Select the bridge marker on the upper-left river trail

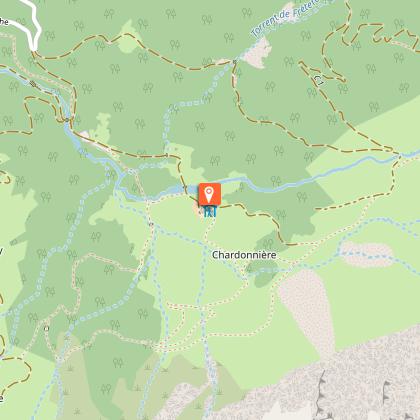[33, 84]
